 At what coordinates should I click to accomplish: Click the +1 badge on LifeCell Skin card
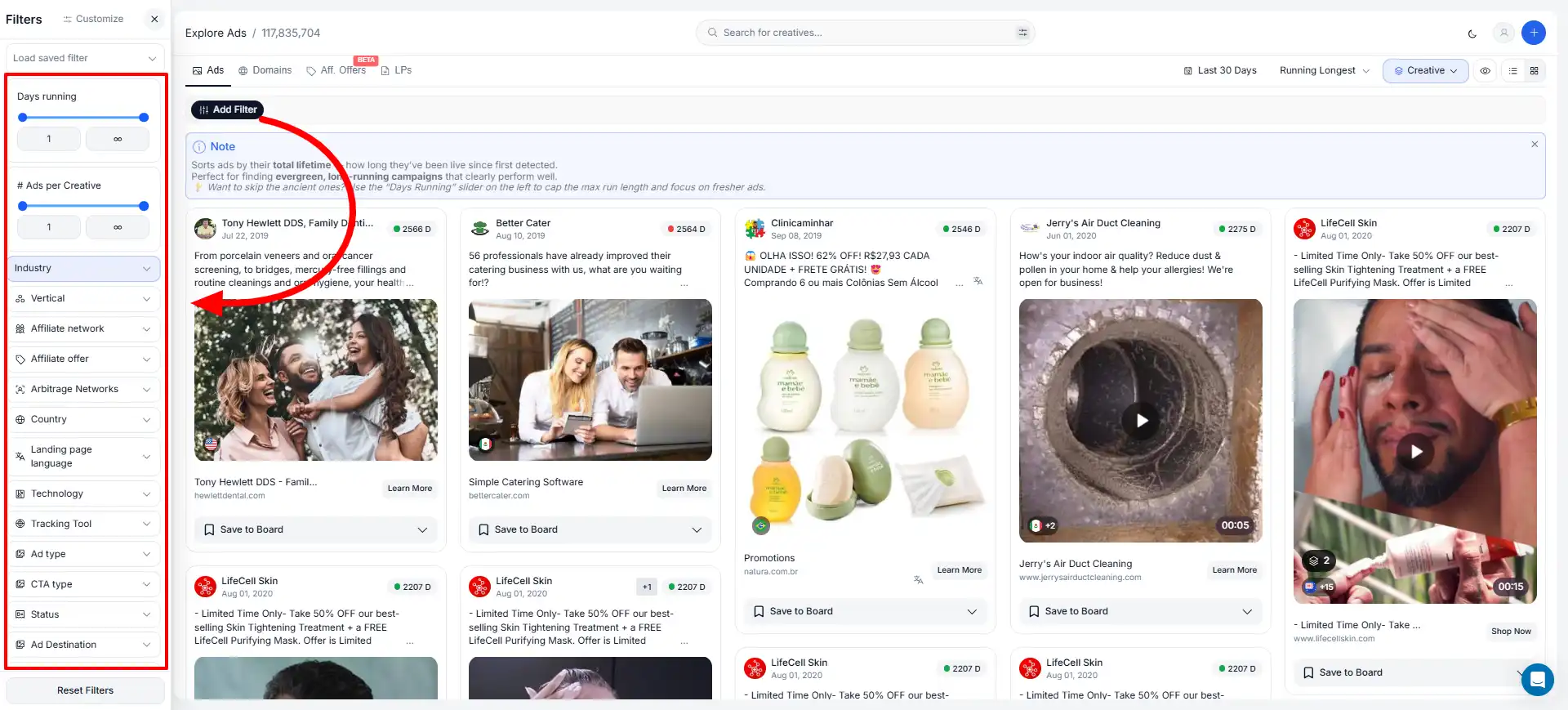[647, 587]
